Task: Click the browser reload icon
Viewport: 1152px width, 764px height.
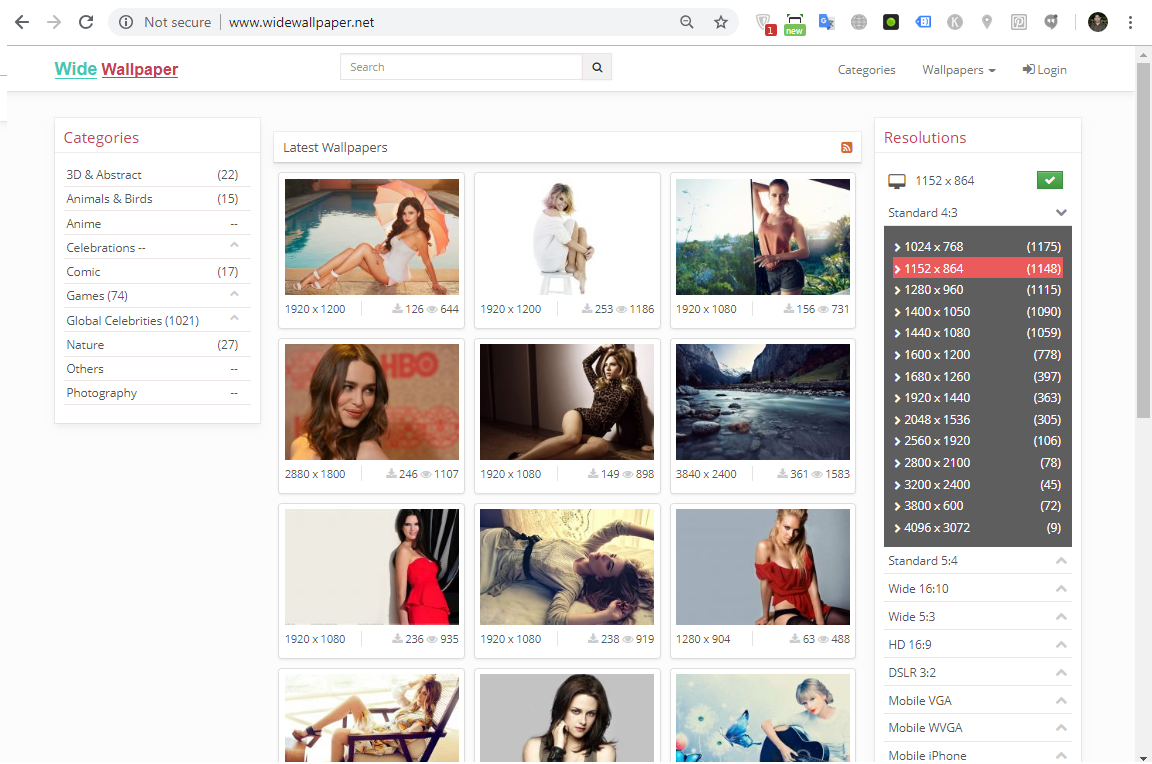Action: coord(86,22)
